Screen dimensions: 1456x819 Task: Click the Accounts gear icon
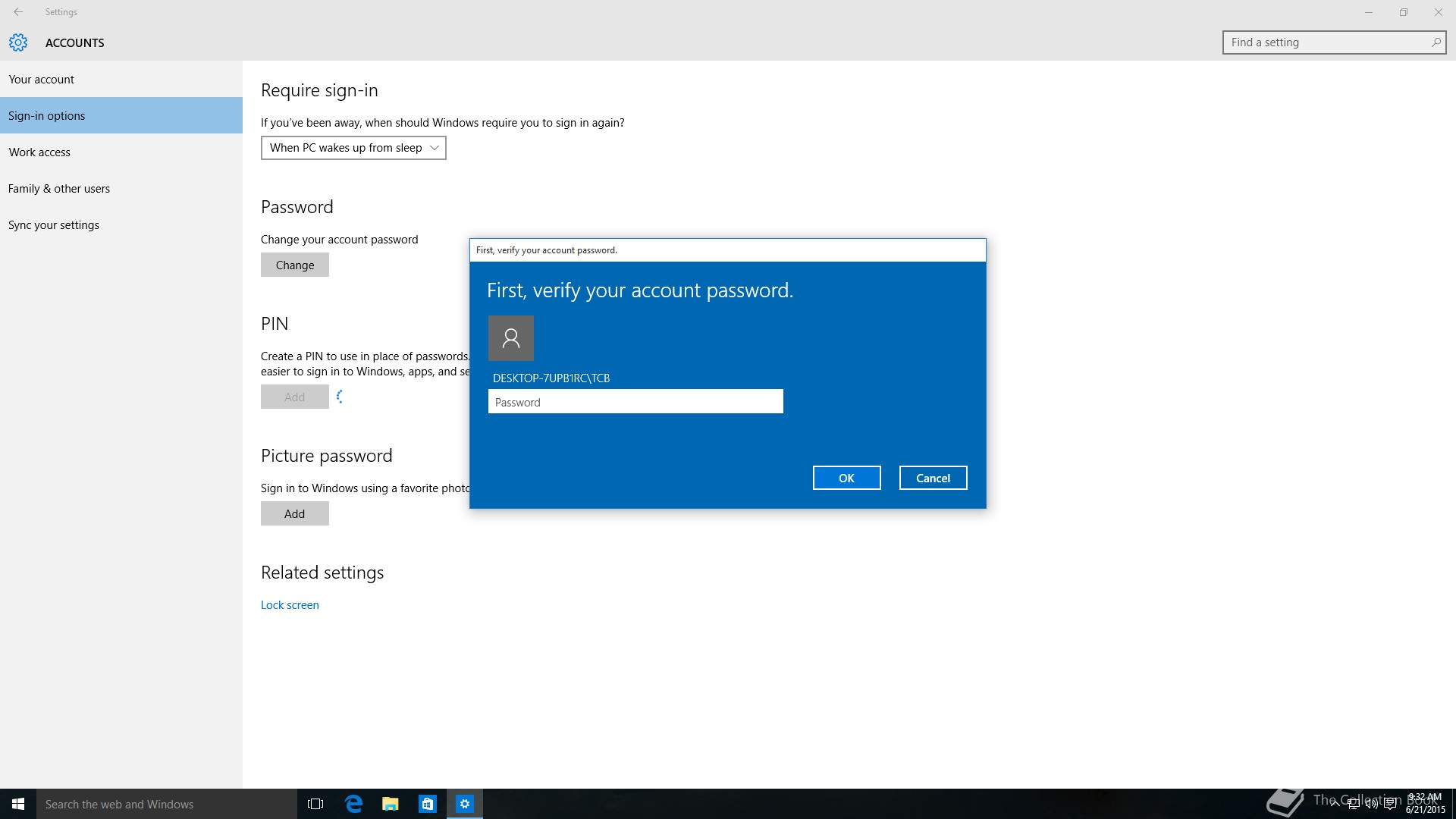(18, 42)
